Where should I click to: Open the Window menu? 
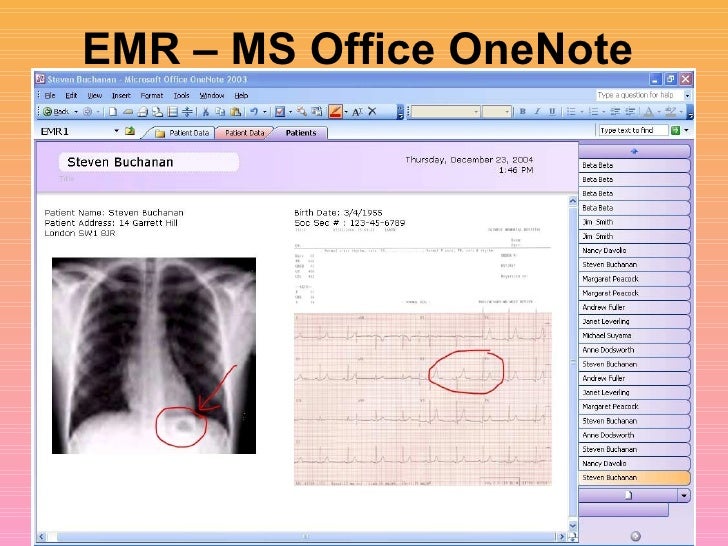212,95
